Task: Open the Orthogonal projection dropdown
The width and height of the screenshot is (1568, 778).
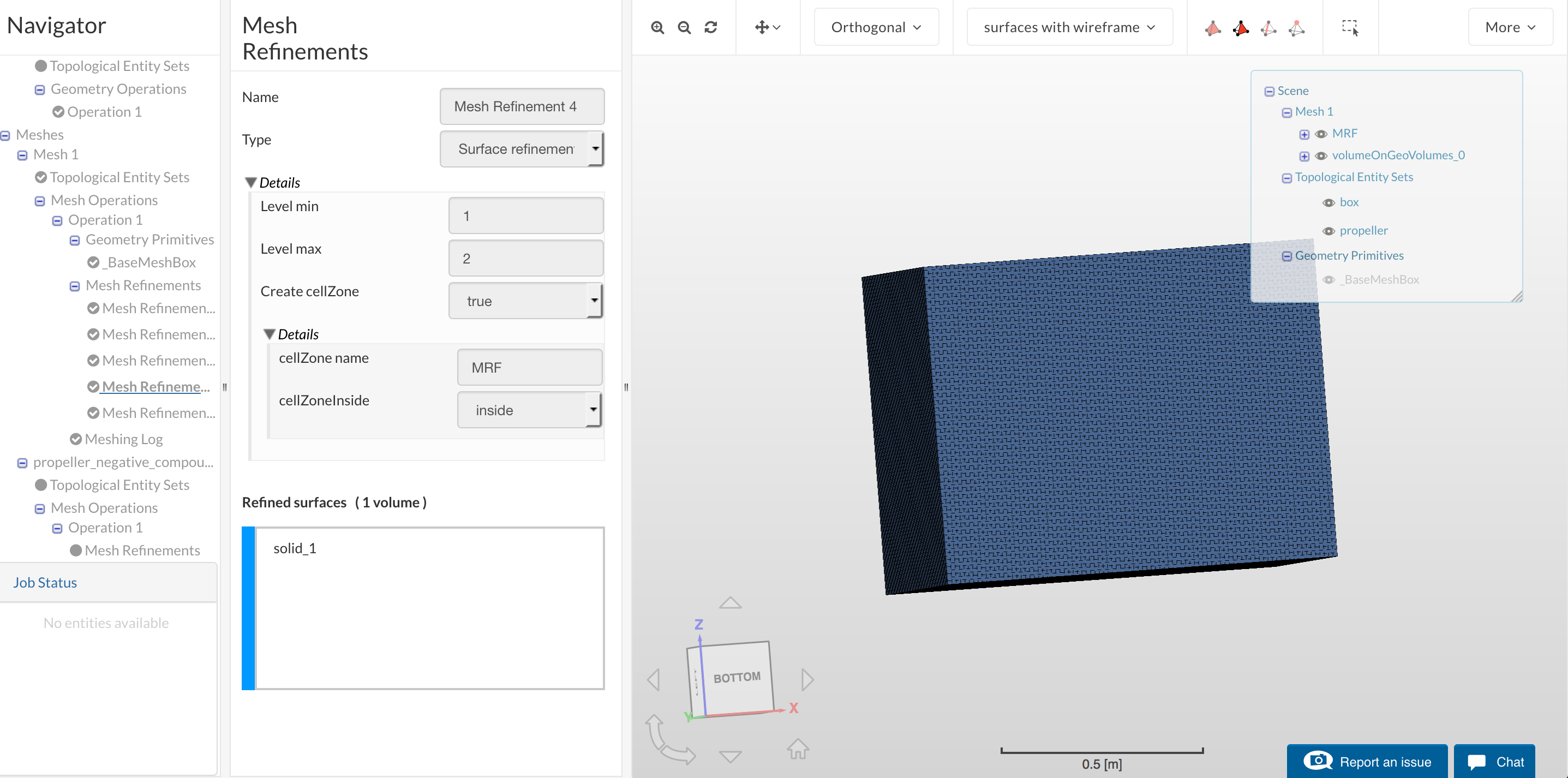Action: [x=876, y=27]
